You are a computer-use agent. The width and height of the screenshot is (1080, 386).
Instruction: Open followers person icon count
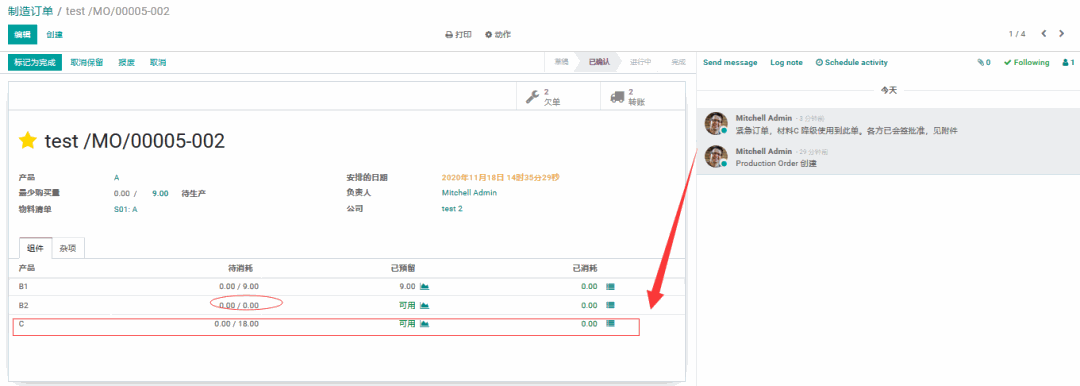(1068, 63)
